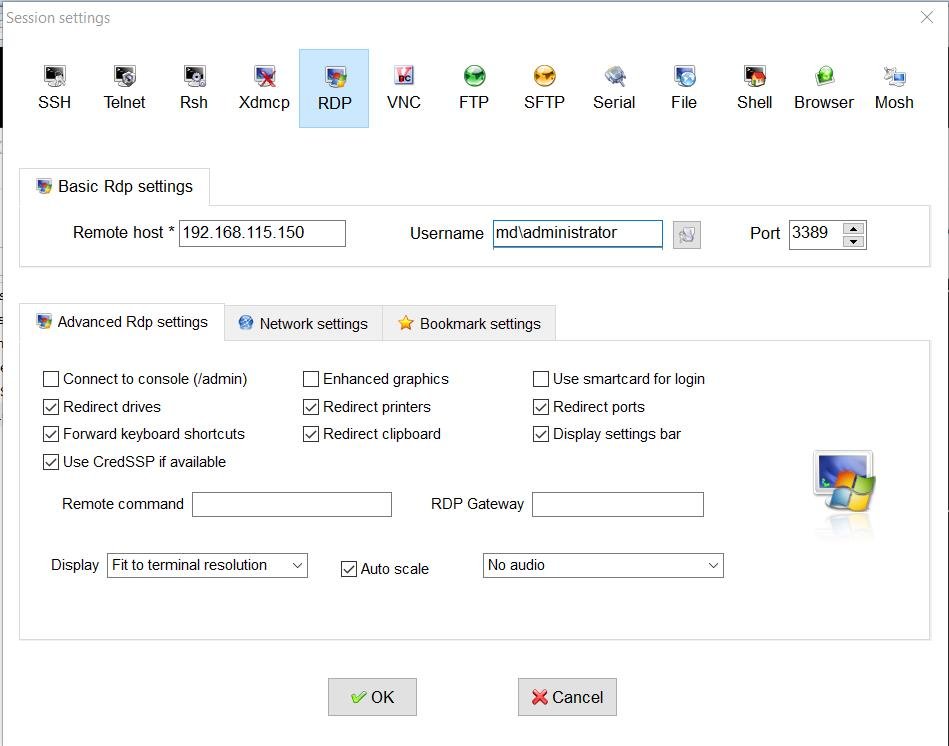The height and width of the screenshot is (746, 949).
Task: Click the Cancel button
Action: pos(567,697)
